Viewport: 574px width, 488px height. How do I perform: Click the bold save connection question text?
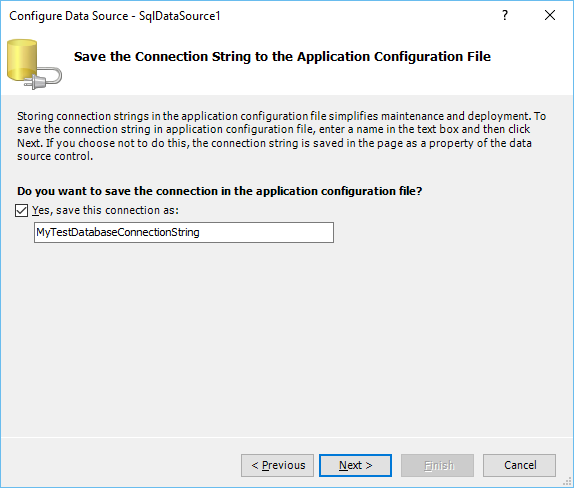(220, 191)
